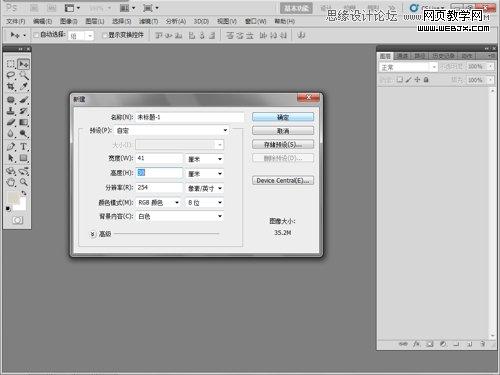500x375 pixels.
Task: Select the Hand tool
Action: 11,182
